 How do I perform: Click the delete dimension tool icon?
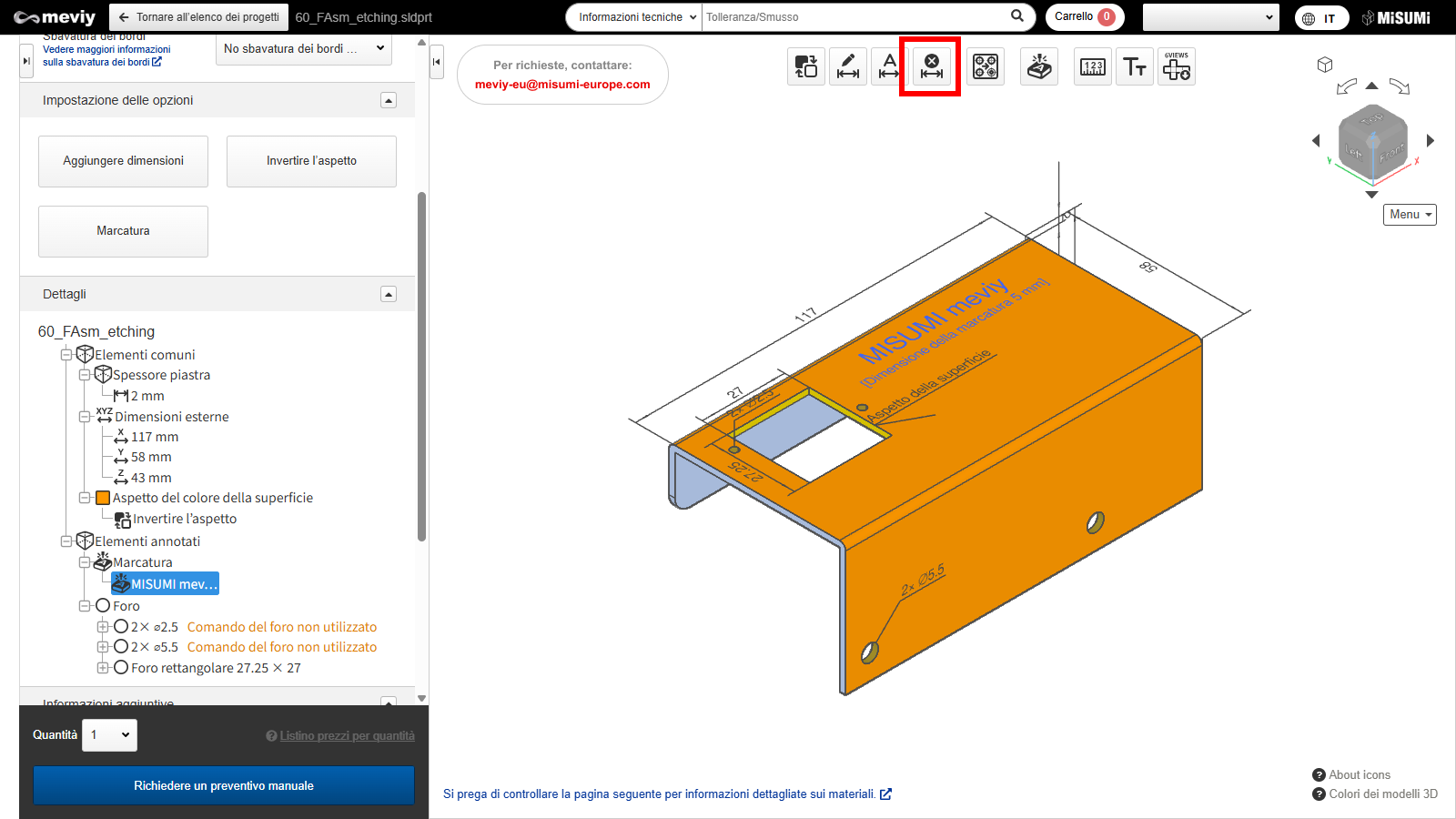tap(931, 66)
